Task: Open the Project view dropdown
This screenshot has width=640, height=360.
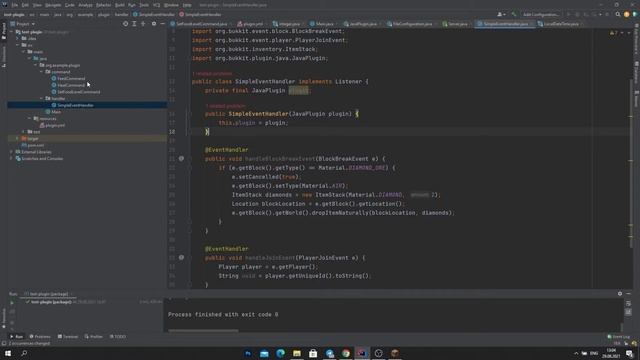Action: point(23,24)
